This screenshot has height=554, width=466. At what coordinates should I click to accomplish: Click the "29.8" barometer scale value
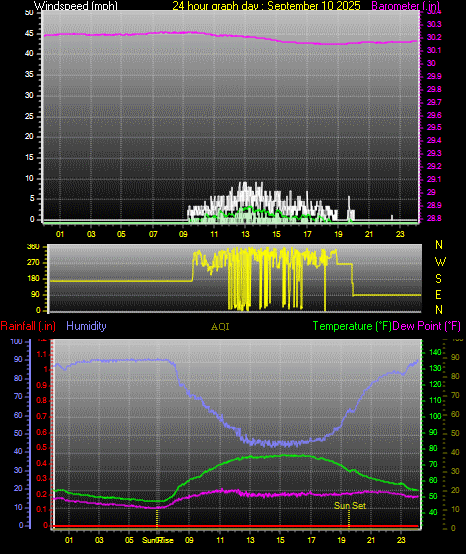pos(434,89)
